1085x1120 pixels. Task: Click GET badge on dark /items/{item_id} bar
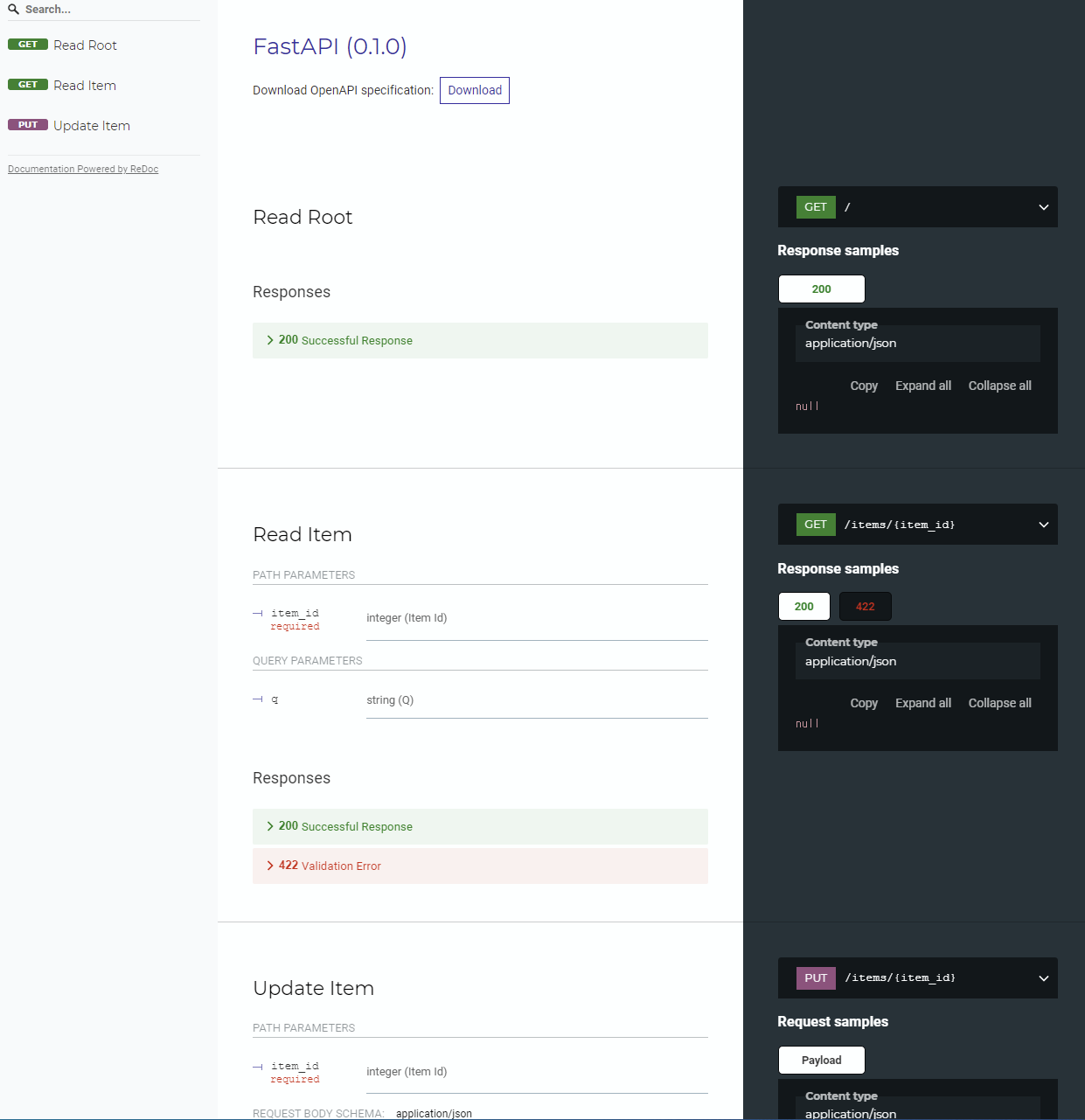click(816, 525)
